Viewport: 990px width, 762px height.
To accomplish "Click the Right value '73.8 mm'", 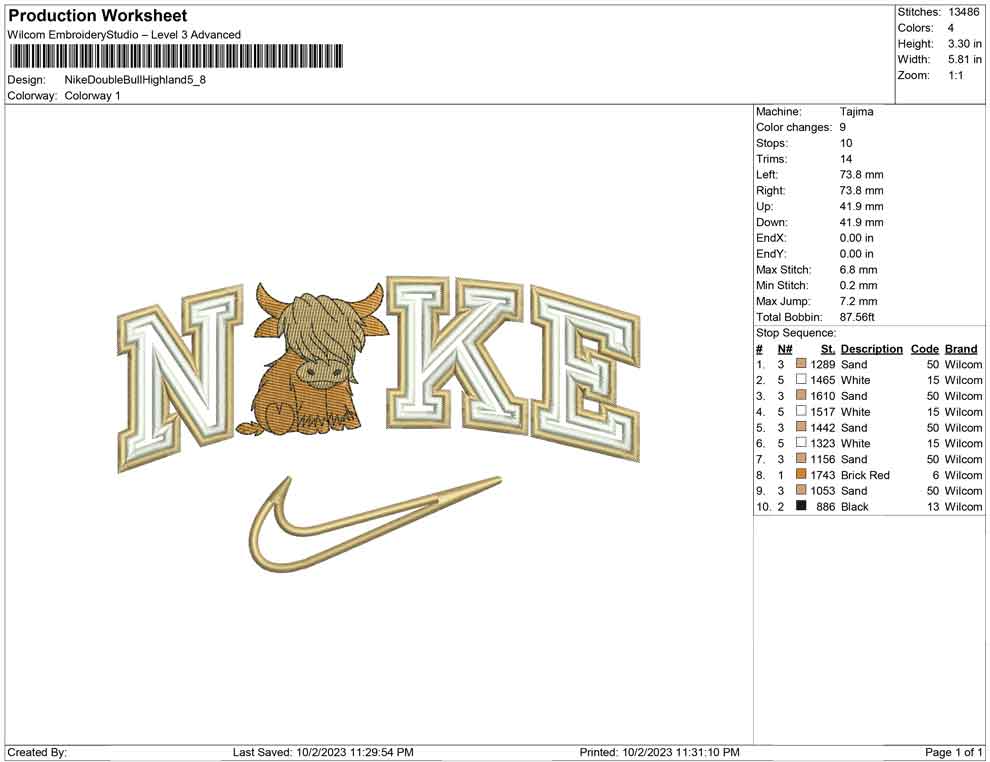I will click(861, 190).
